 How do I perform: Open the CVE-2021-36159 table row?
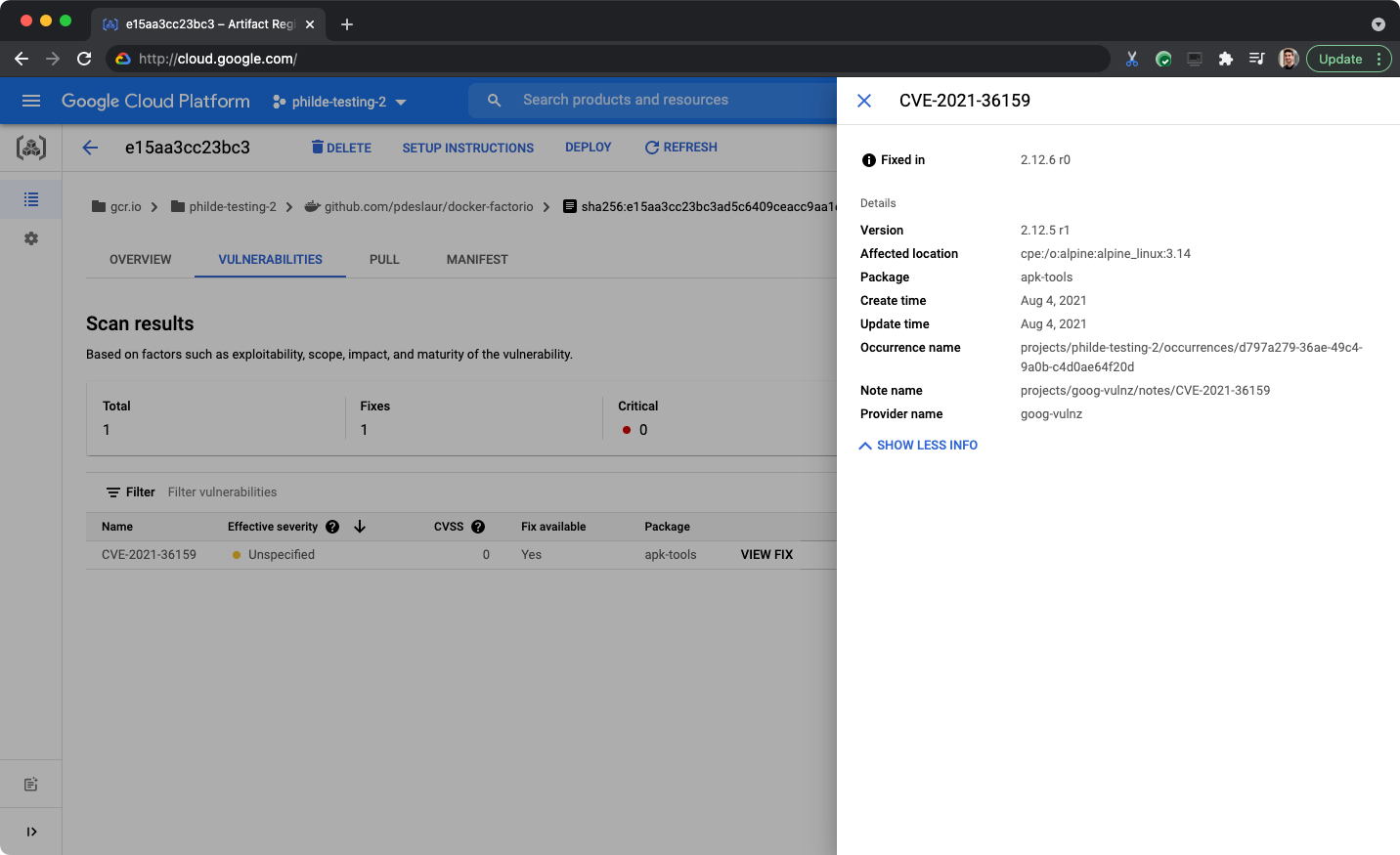point(461,555)
